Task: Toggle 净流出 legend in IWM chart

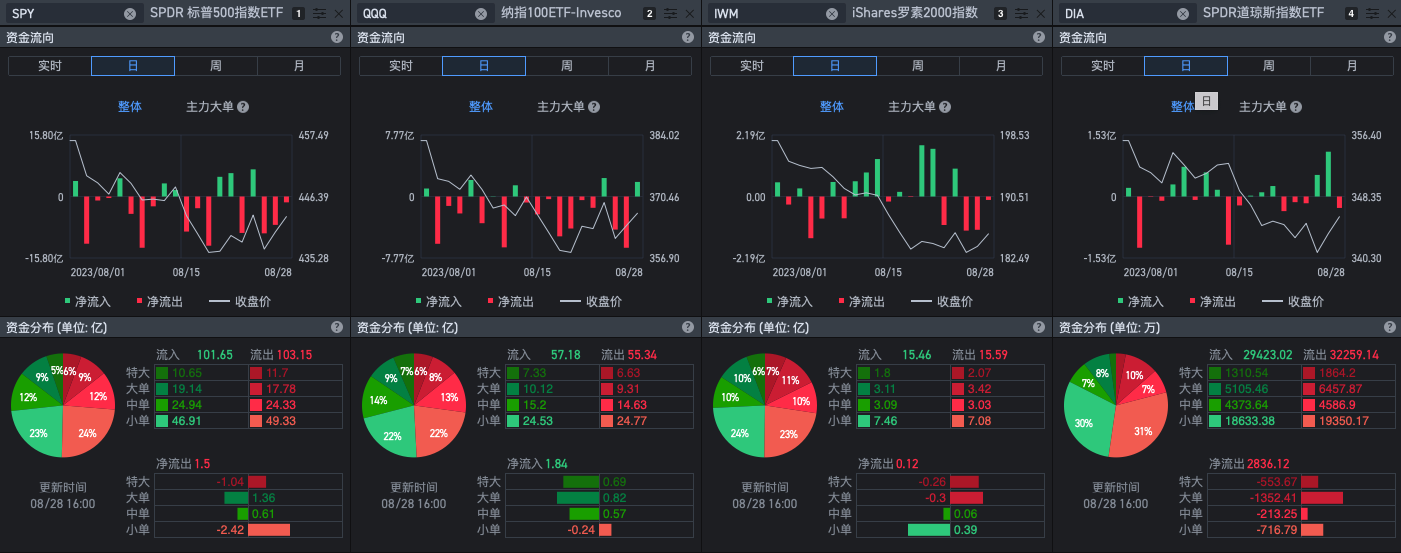Action: (x=861, y=301)
